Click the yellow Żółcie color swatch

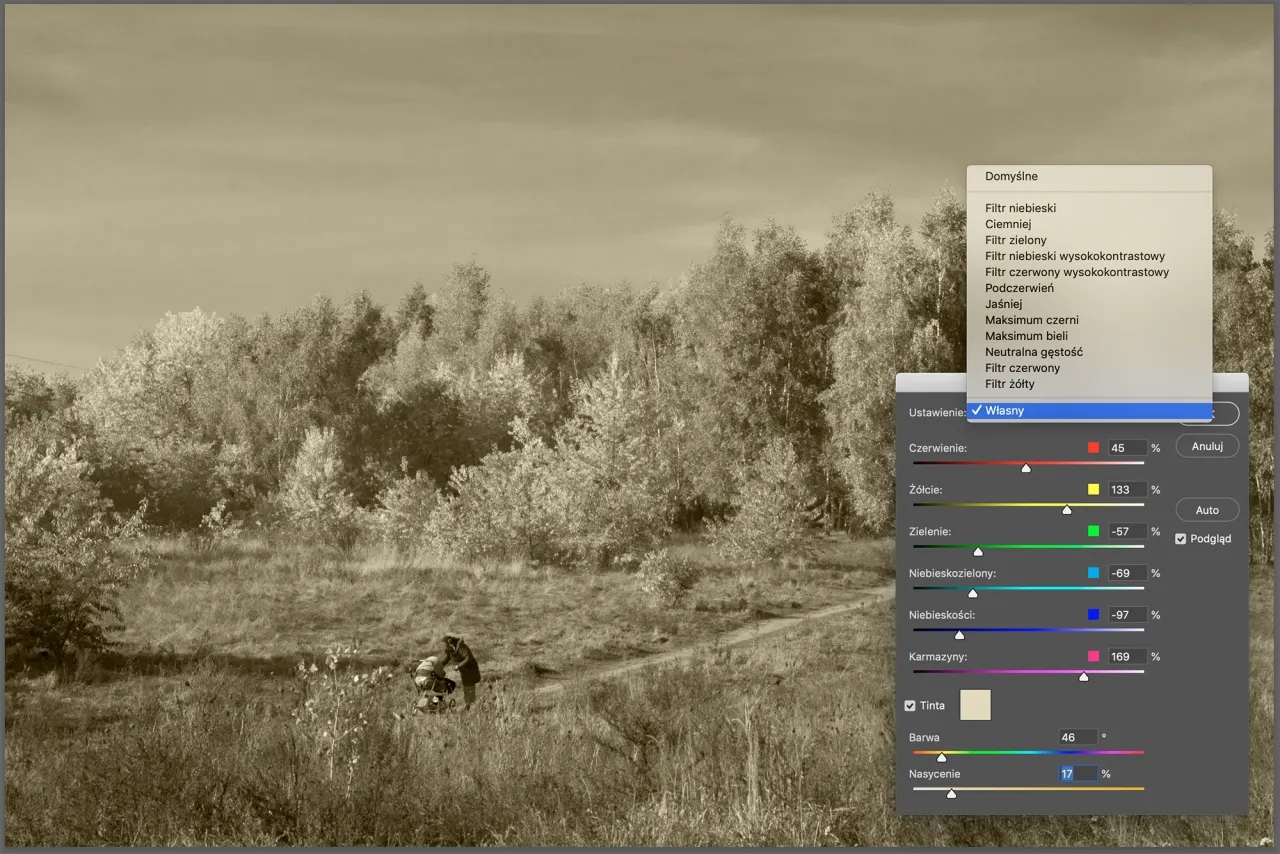1093,490
